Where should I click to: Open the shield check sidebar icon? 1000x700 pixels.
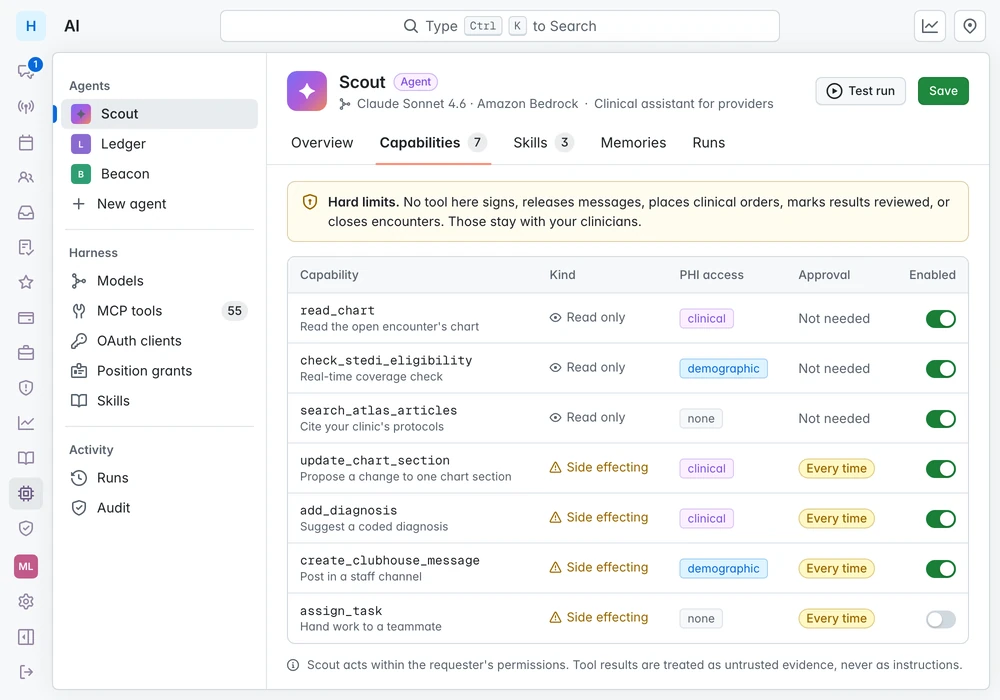(x=26, y=528)
